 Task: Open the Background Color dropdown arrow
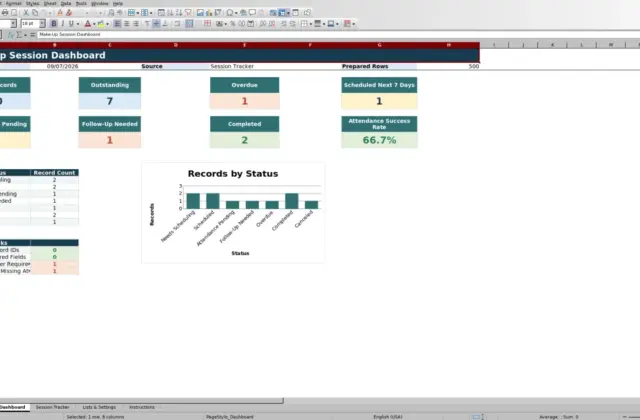(x=107, y=24)
